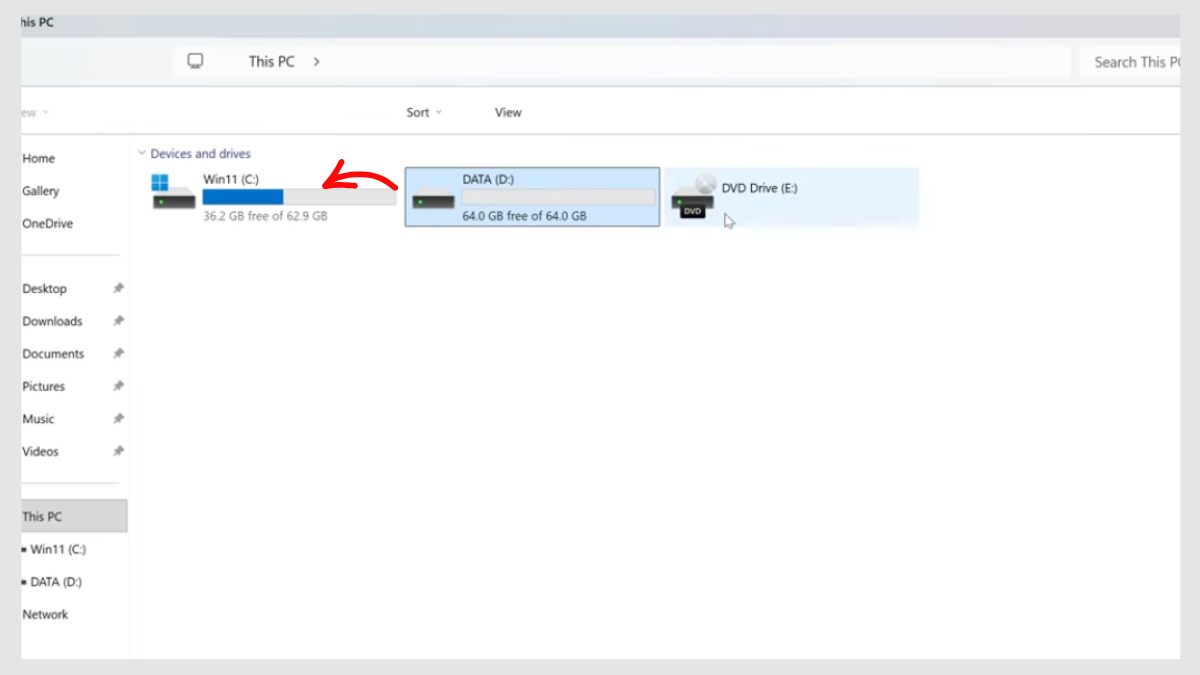1200x675 pixels.
Task: Go to the Pictures quick access folder
Action: pyautogui.click(x=44, y=386)
